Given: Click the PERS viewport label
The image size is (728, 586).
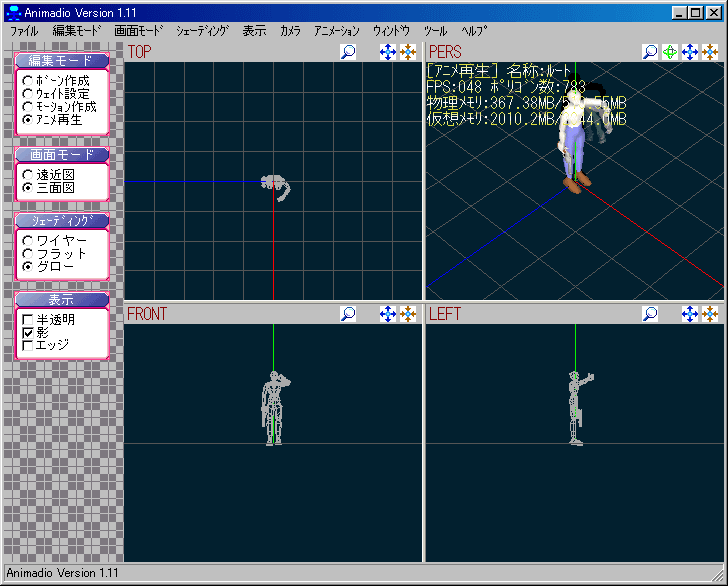Looking at the screenshot, I should click(445, 52).
